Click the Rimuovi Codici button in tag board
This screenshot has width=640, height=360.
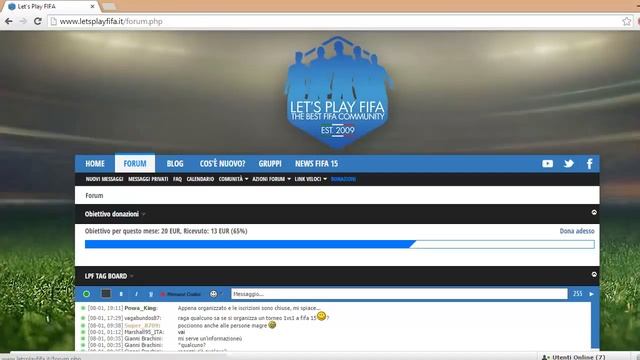[180, 294]
